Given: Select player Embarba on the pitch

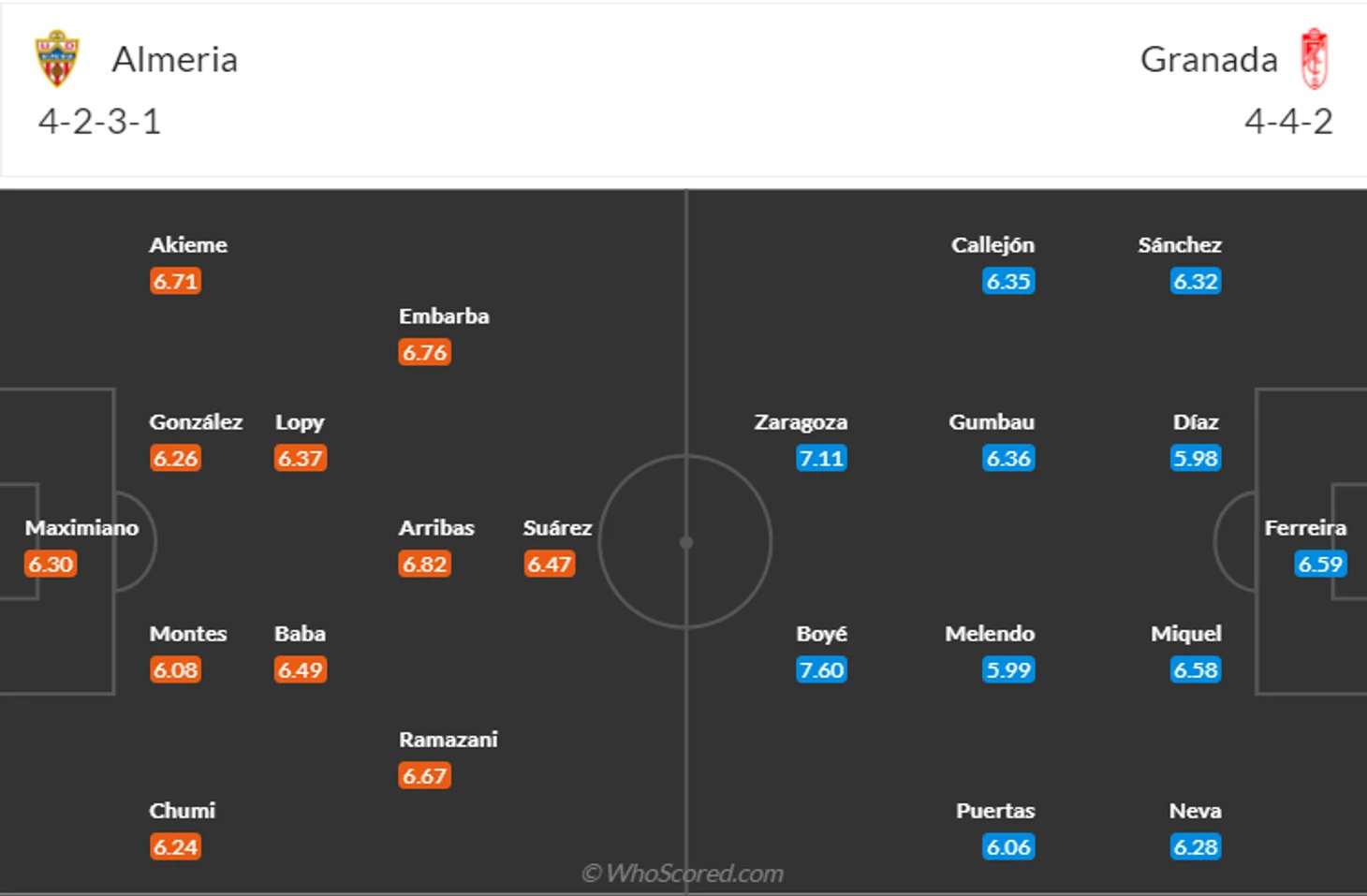Looking at the screenshot, I should [x=444, y=316].
